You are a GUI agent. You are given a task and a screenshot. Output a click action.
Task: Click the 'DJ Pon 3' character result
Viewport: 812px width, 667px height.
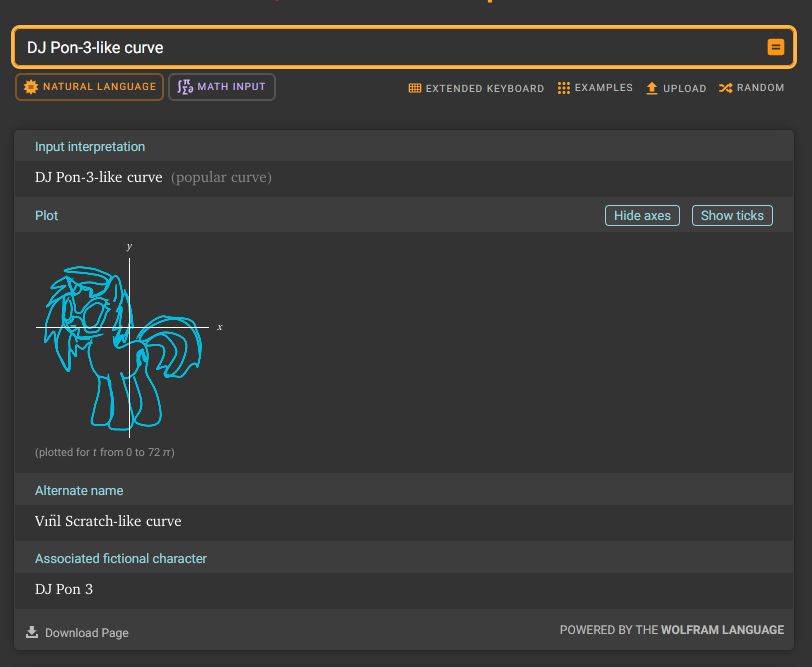point(64,589)
